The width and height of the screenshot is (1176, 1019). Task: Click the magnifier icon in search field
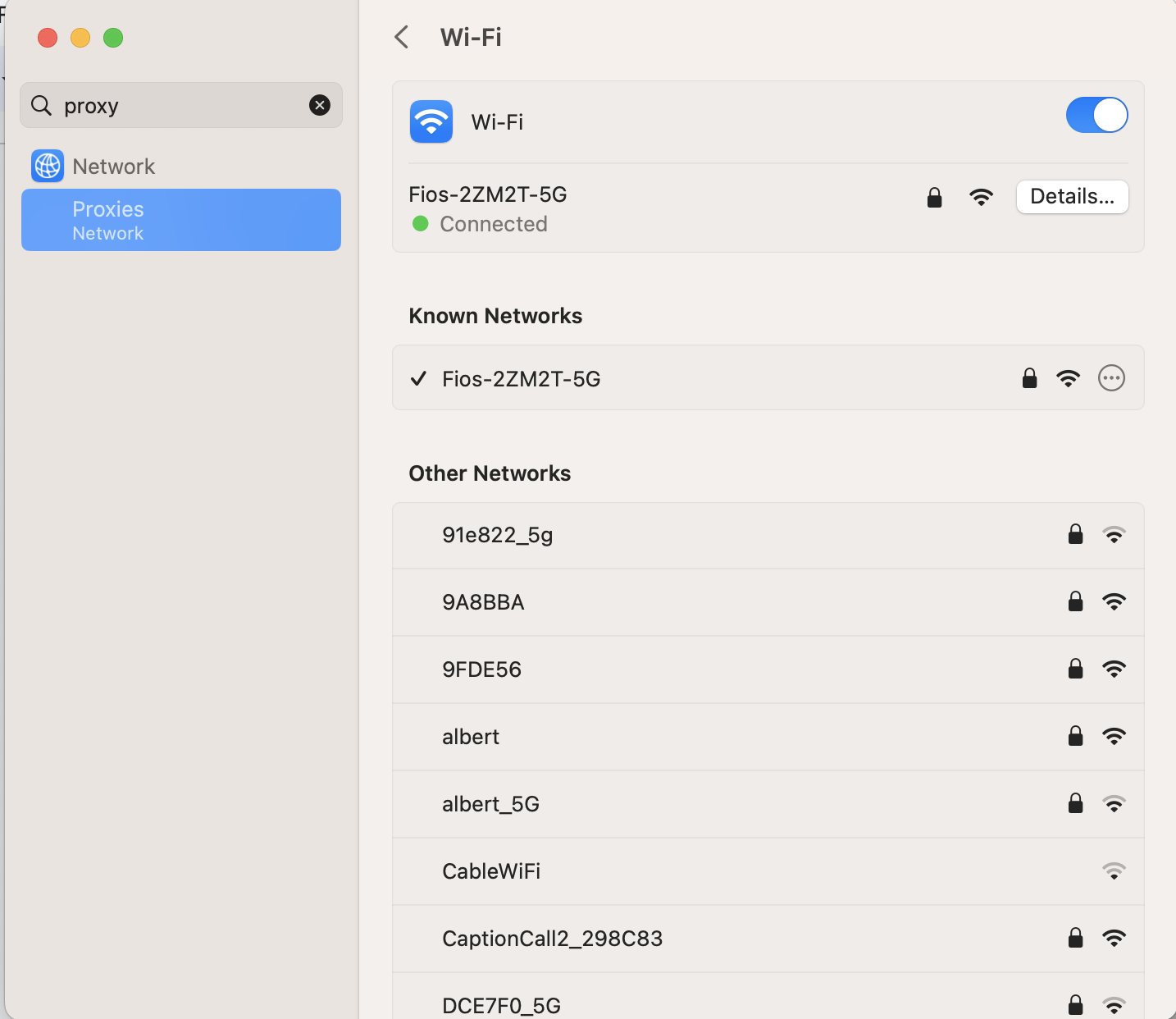pos(41,105)
